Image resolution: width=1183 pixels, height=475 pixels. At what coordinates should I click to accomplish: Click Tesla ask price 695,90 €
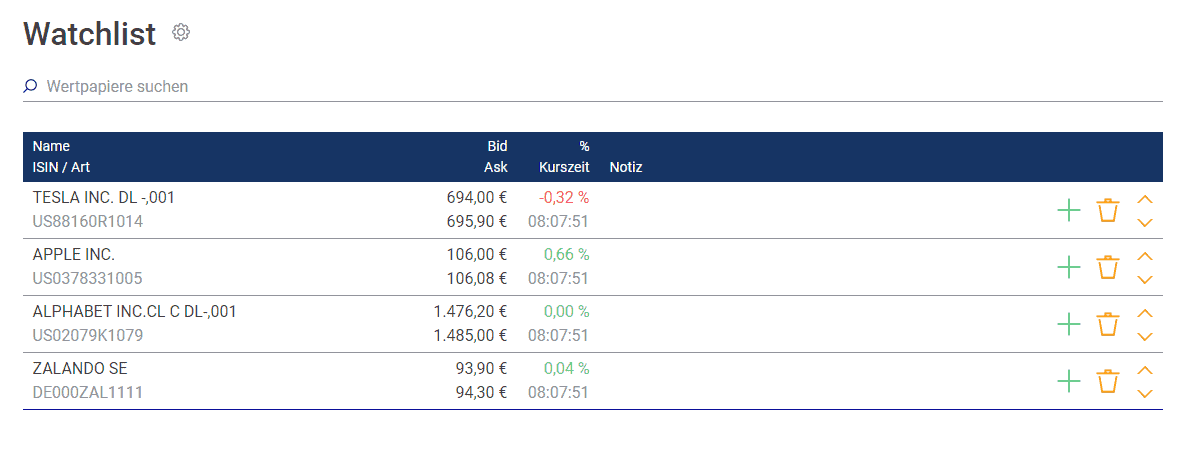click(x=477, y=222)
